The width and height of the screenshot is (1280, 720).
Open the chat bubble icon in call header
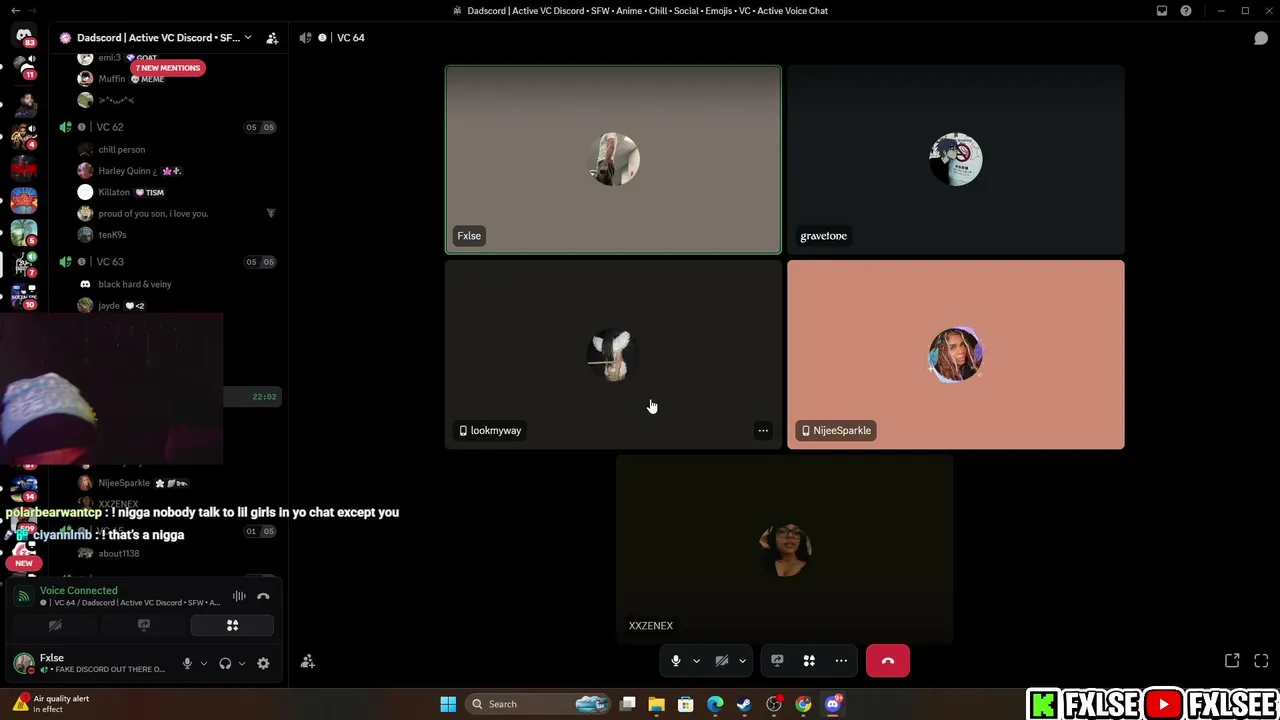coord(1261,38)
